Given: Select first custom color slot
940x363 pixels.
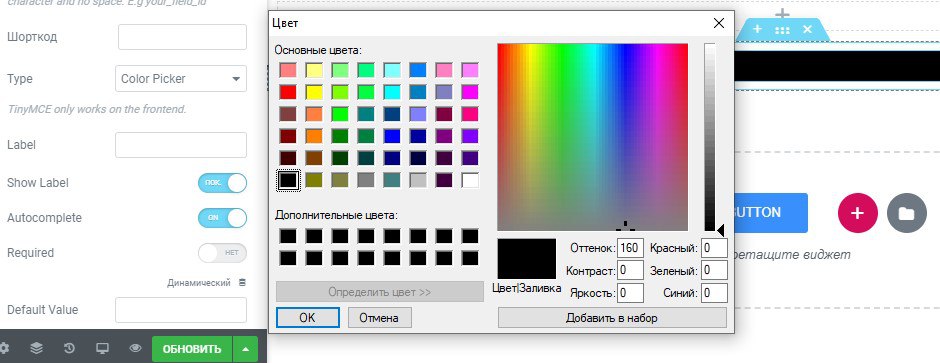Looking at the screenshot, I should pos(288,236).
